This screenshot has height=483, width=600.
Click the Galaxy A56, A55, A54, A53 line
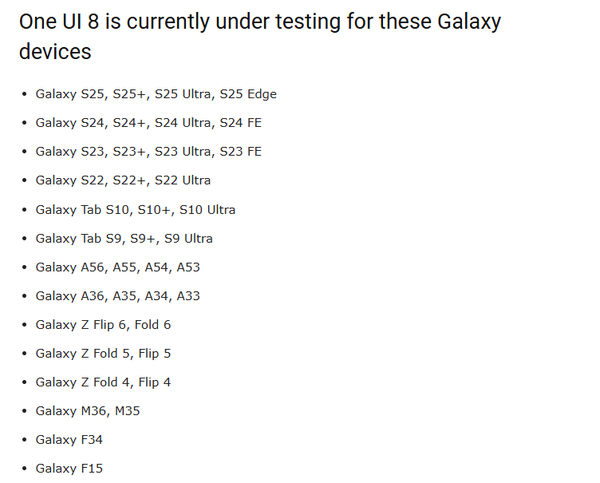coord(117,267)
